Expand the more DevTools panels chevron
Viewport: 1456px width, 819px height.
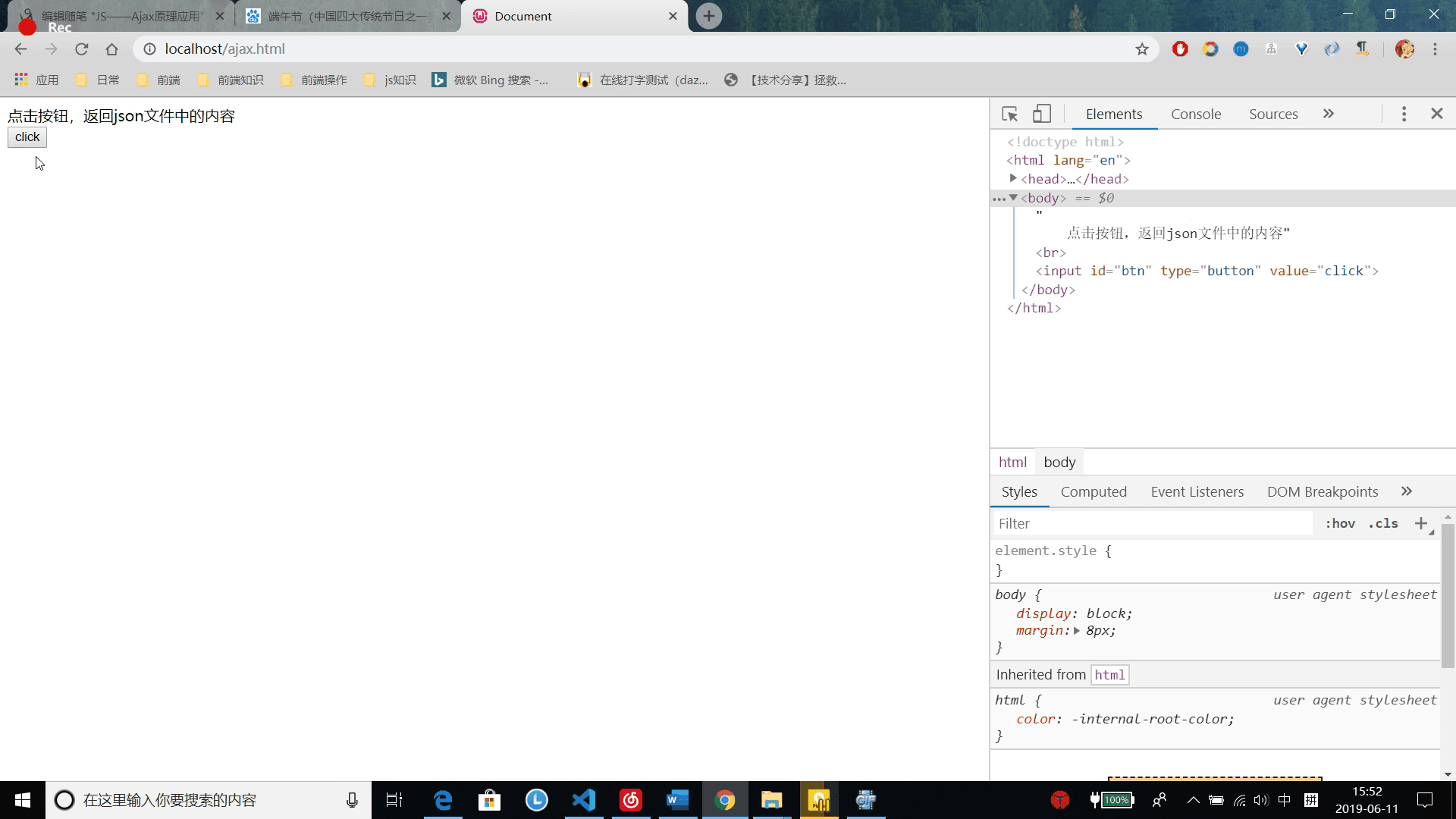click(x=1328, y=114)
